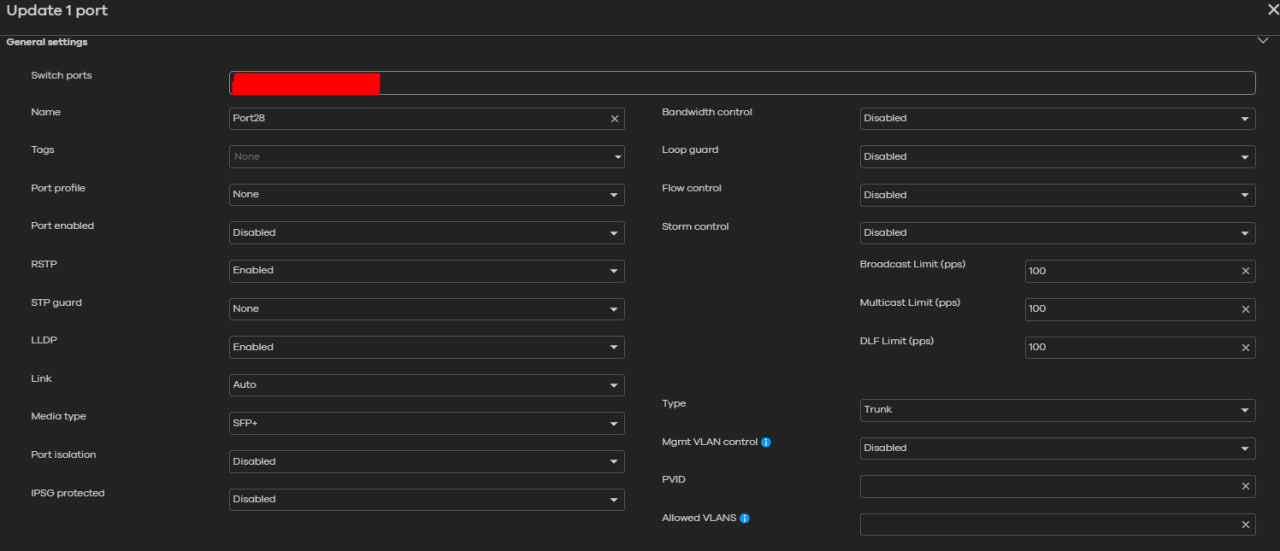
Task: Clear the Name field with its X icon
Action: [615, 118]
